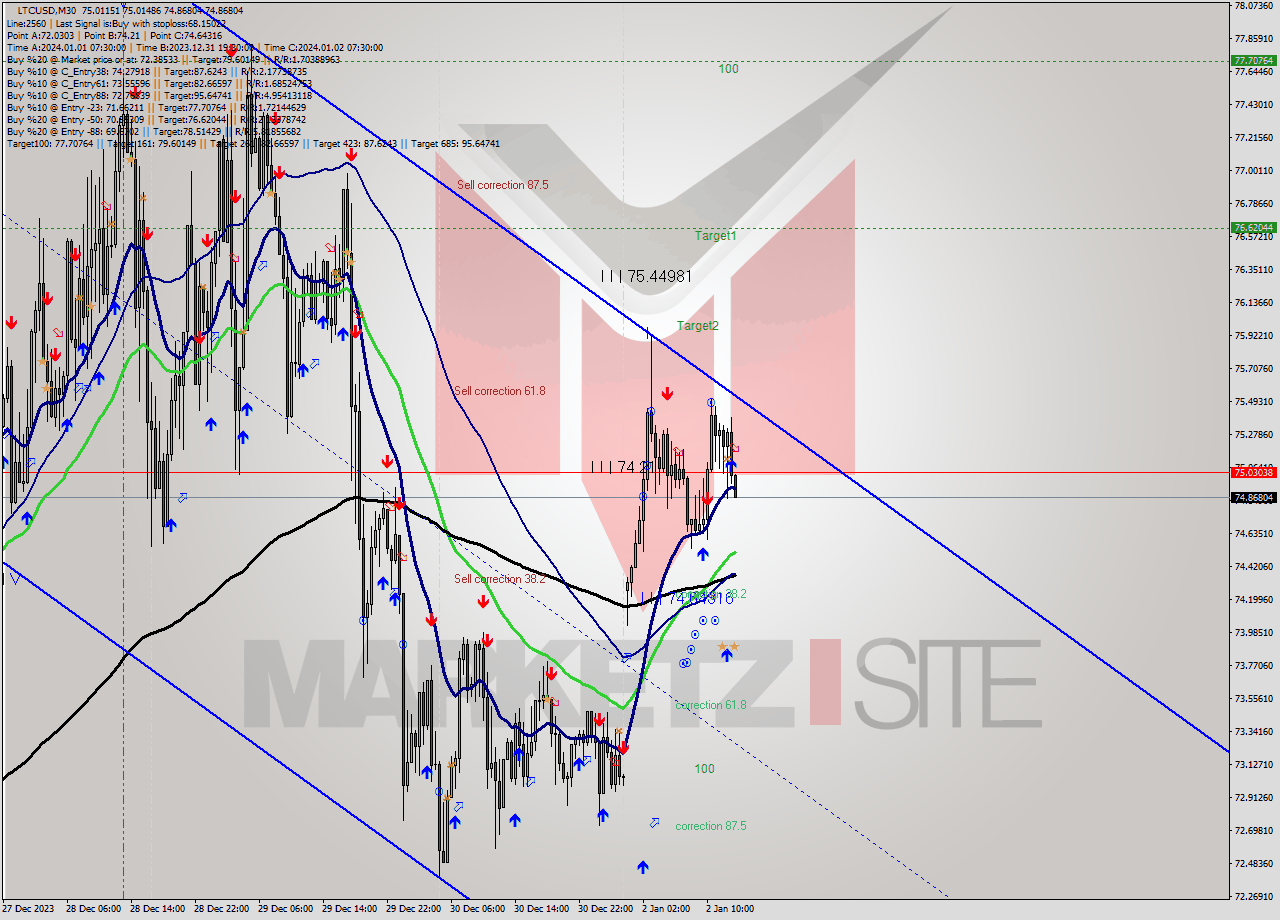
Task: Click red price tag 75.03038
Action: click(x=1253, y=472)
